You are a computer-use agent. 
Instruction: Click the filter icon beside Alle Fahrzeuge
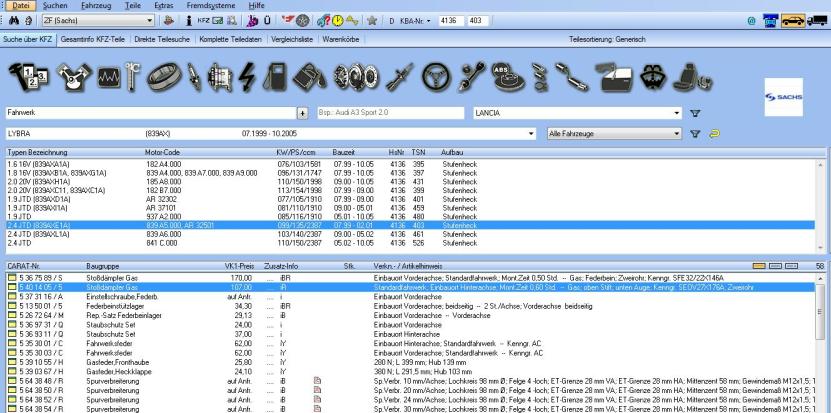point(695,134)
